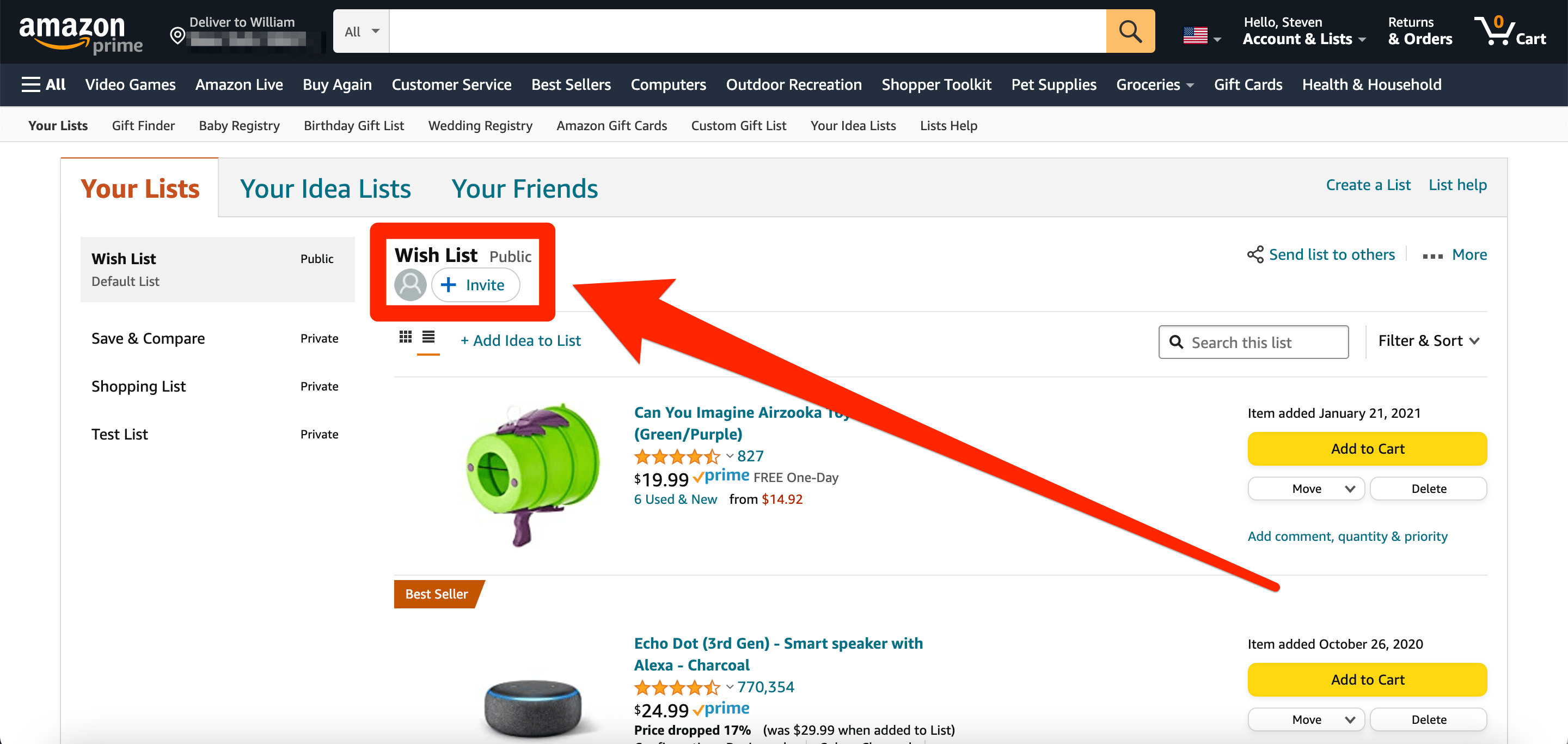This screenshot has height=744, width=1568.
Task: Switch to list view icon
Action: pyautogui.click(x=428, y=337)
